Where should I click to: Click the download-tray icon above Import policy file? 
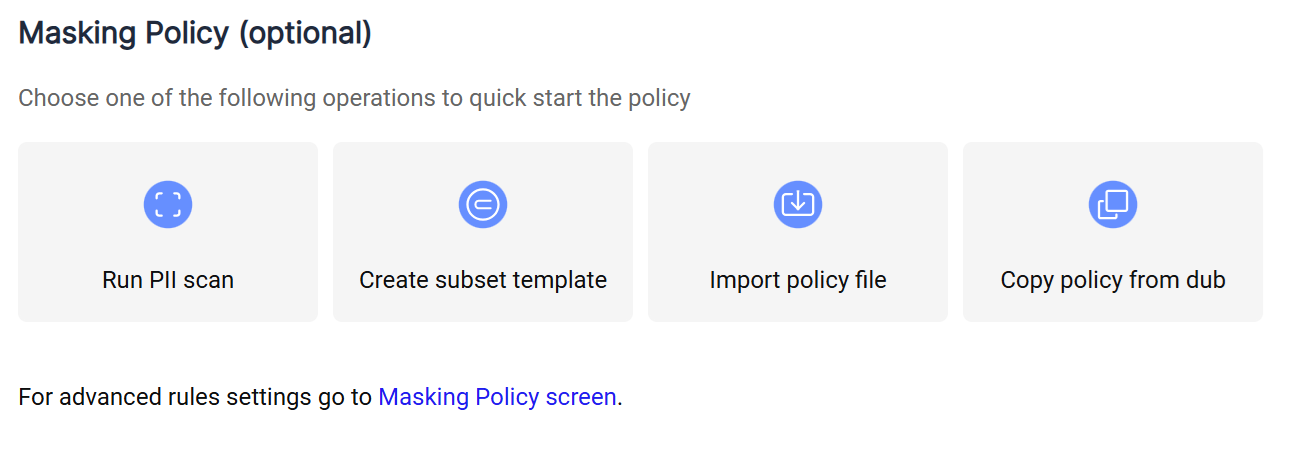(798, 204)
